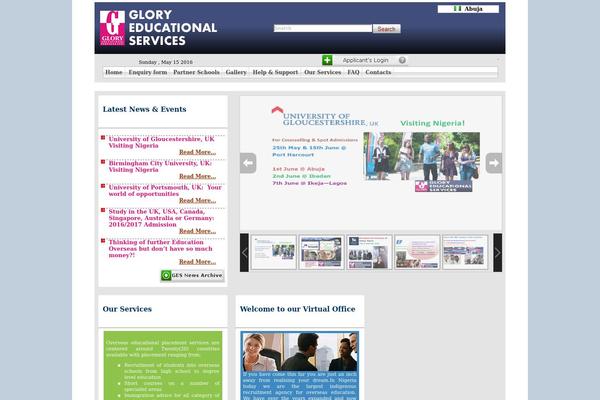Click the Glory Educational Services logo
The image size is (600, 400).
click(x=158, y=28)
